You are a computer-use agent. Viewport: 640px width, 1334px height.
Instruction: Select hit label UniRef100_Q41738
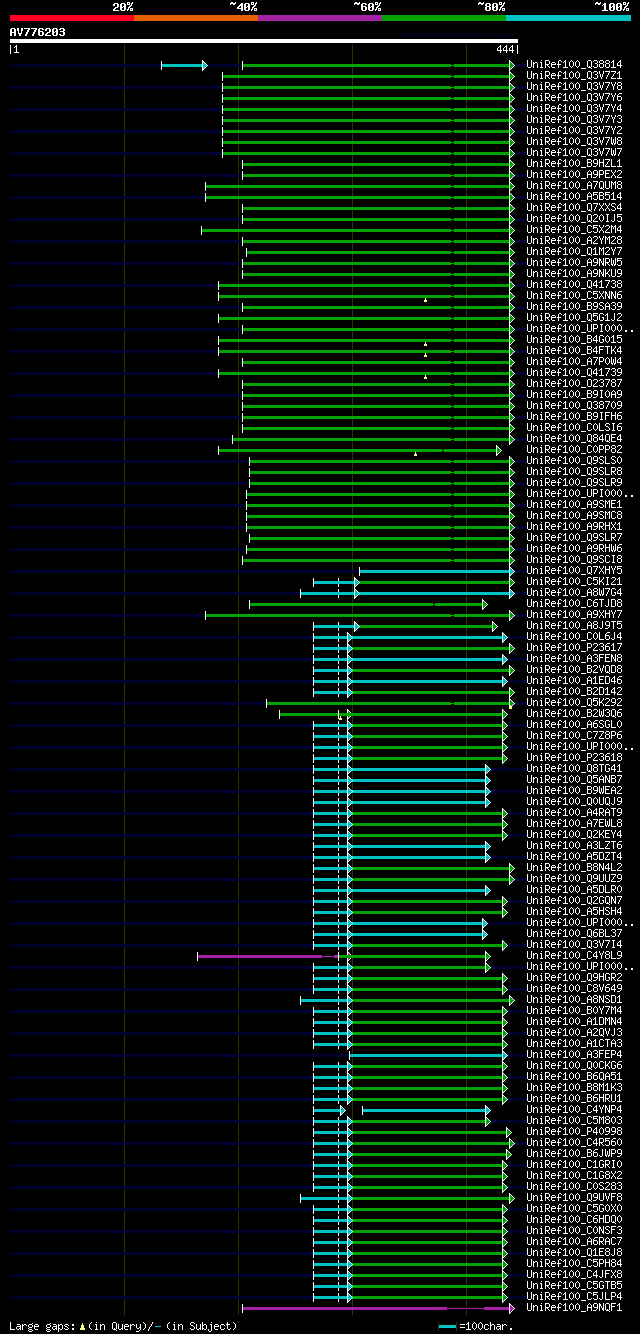pos(574,284)
